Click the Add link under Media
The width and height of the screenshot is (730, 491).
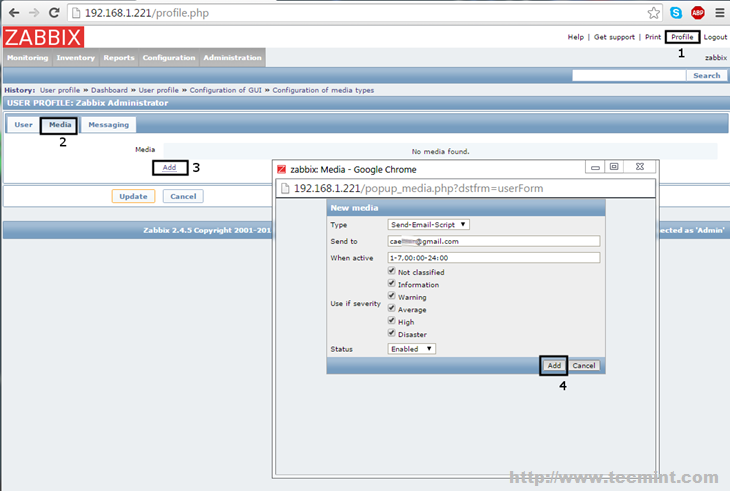pos(169,168)
